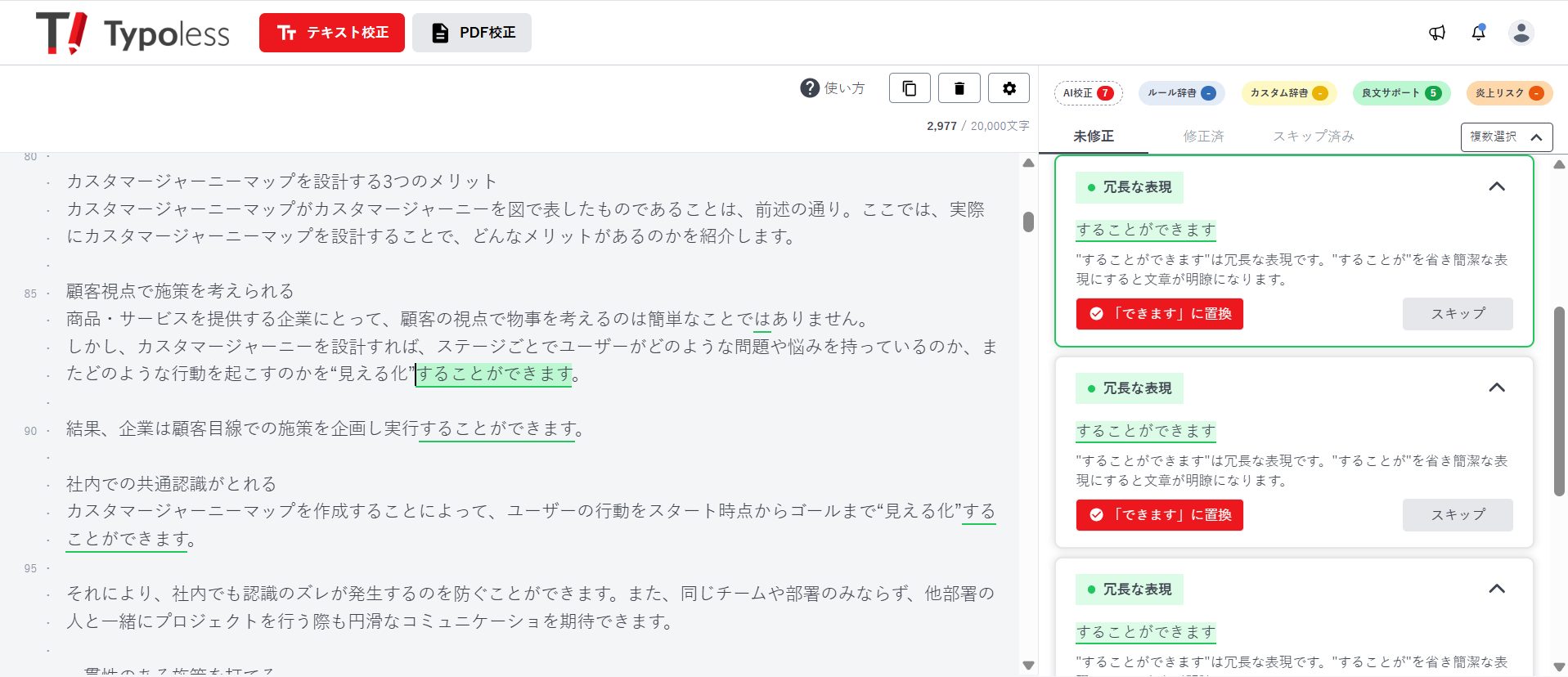This screenshot has height=677, width=1568.
Task: Click the suggestions panel scrollbar thumb
Action: point(1559,401)
